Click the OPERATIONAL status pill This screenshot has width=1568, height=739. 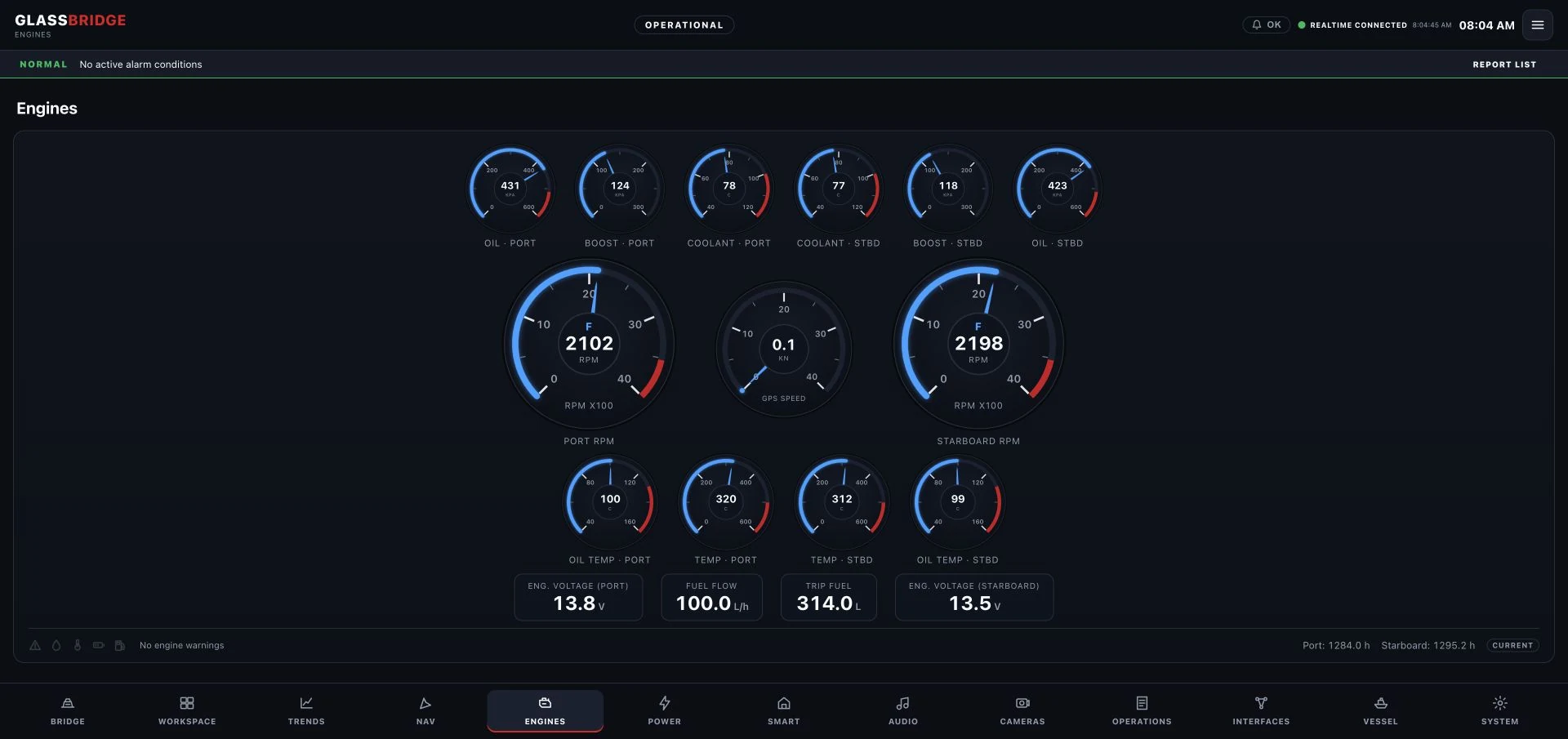pos(684,25)
